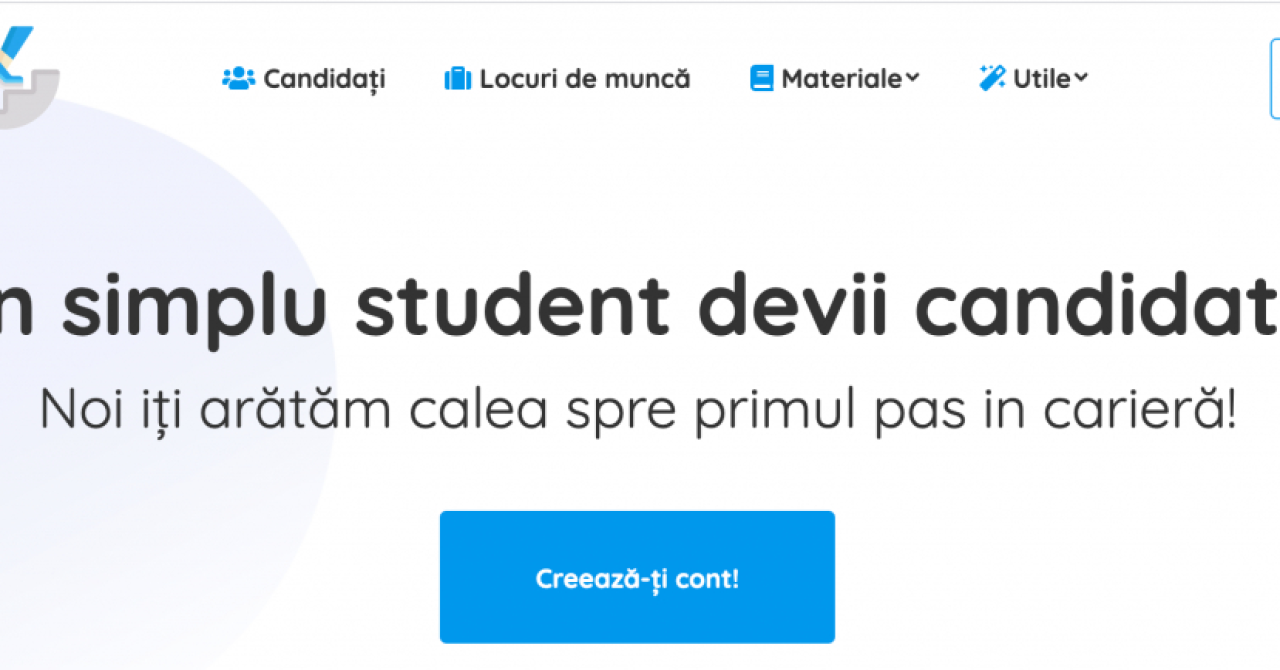This screenshot has height=670, width=1280.
Task: Click the chevron arrow after Materiale
Action: 913,79
